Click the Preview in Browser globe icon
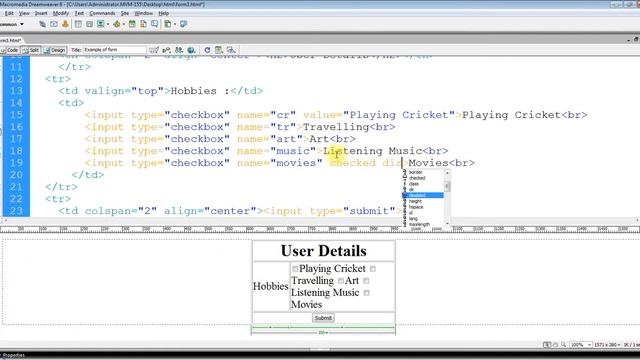This screenshot has width=640, height=360. tap(191, 50)
